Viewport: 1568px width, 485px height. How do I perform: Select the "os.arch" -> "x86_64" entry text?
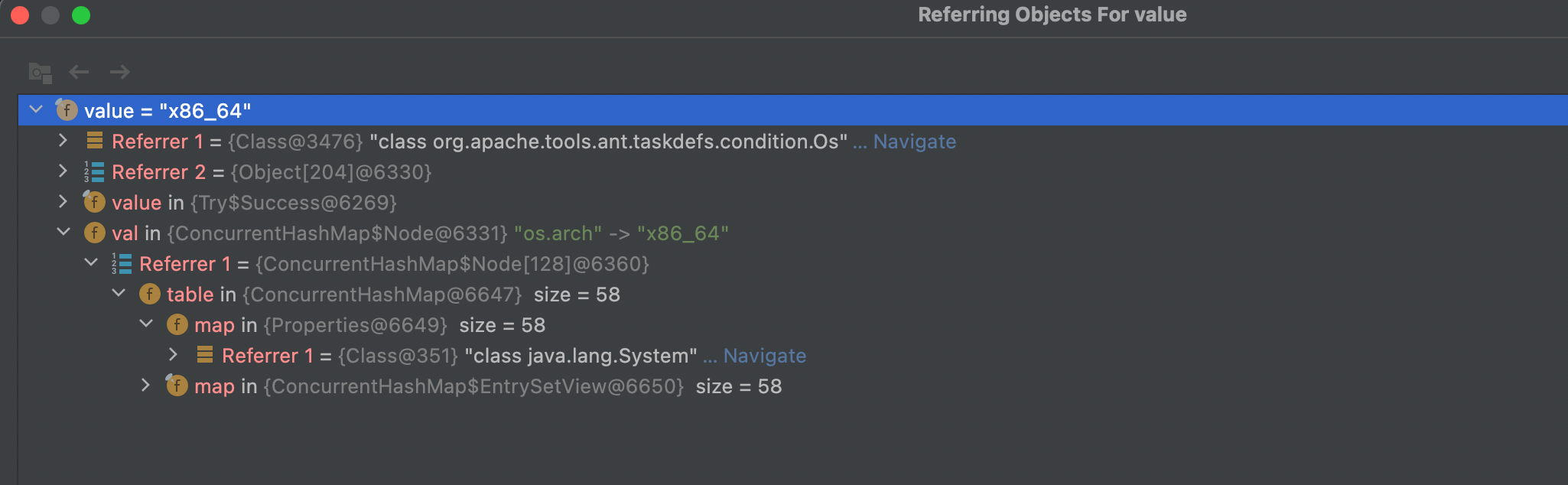[620, 233]
